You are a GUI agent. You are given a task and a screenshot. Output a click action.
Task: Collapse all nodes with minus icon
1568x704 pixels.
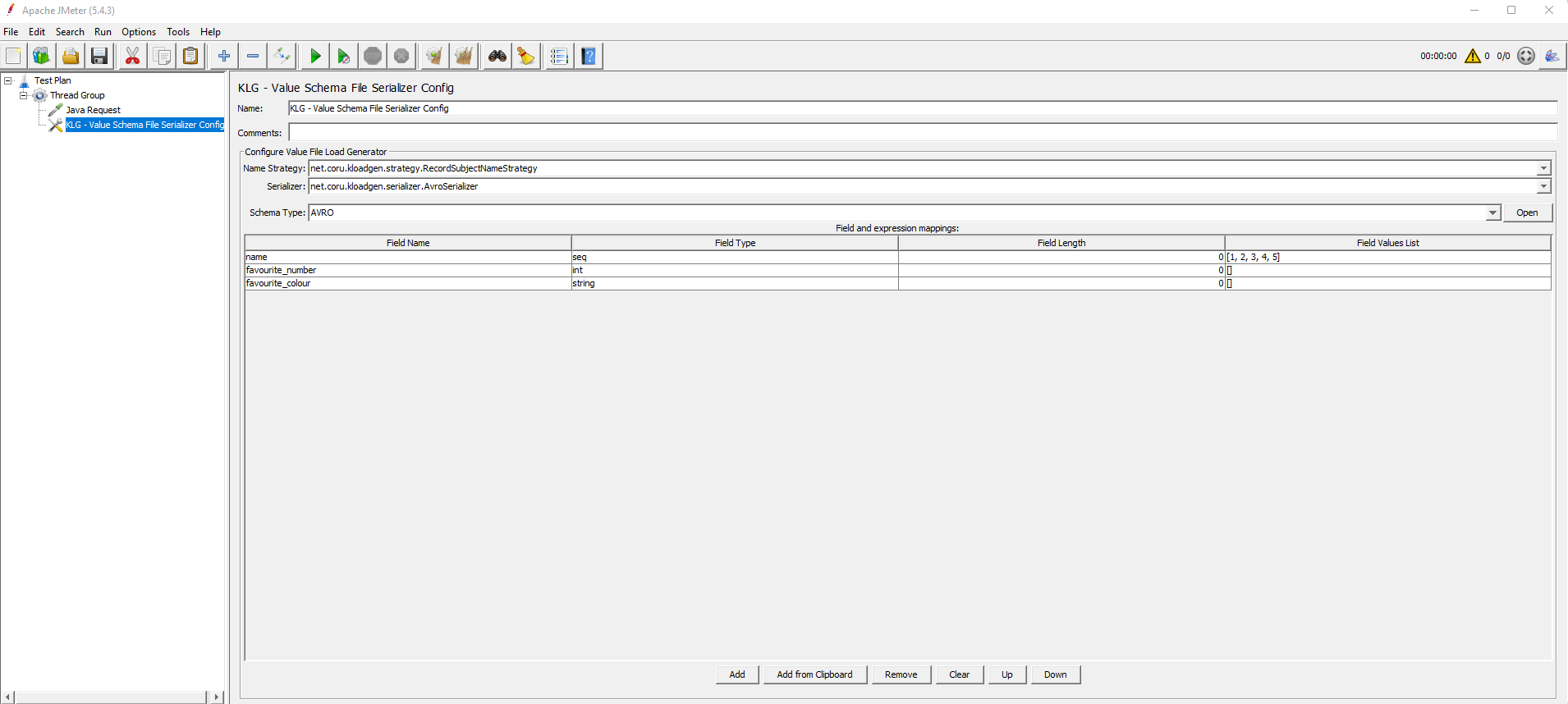(253, 56)
